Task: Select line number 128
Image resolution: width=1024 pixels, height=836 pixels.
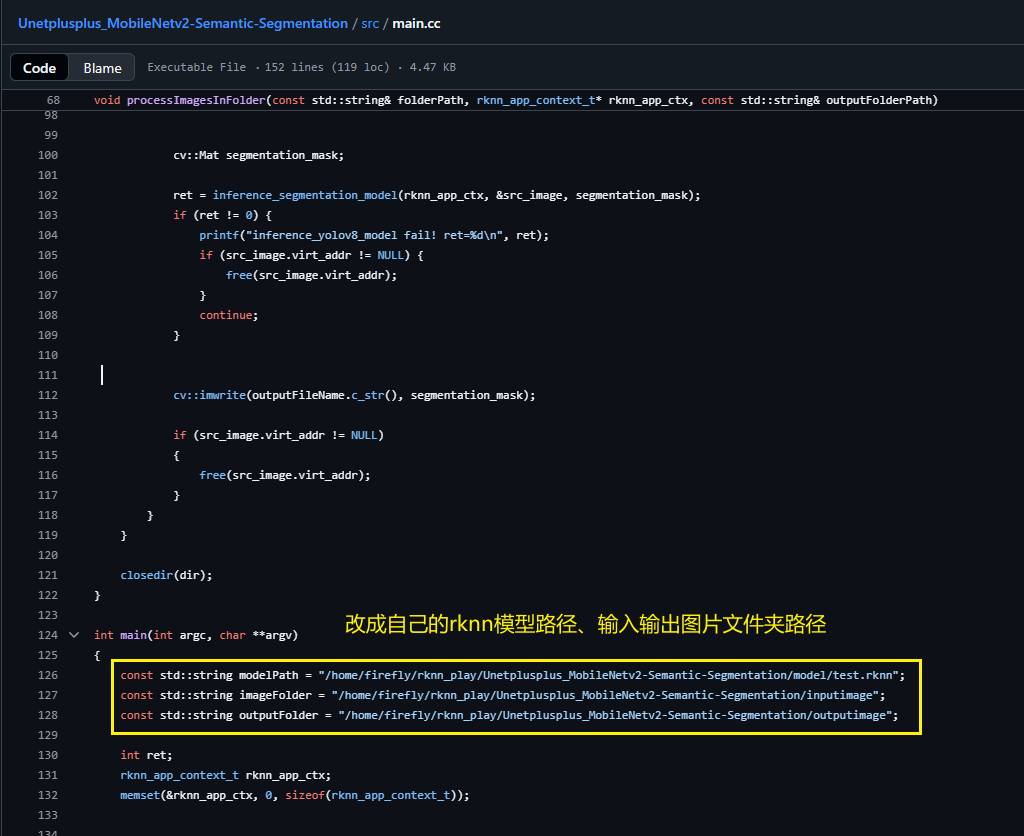Action: [48, 715]
